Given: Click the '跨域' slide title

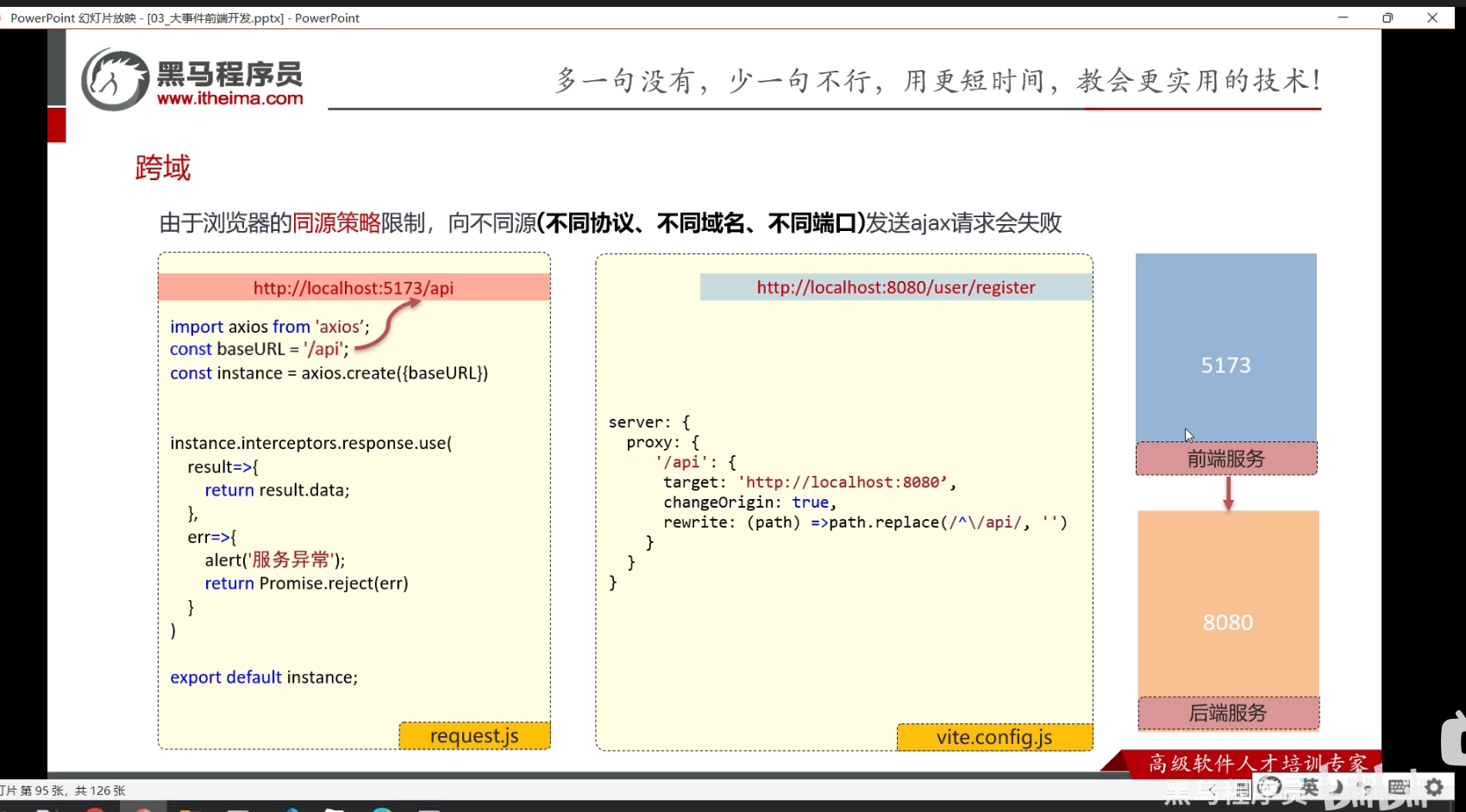Looking at the screenshot, I should tap(163, 167).
